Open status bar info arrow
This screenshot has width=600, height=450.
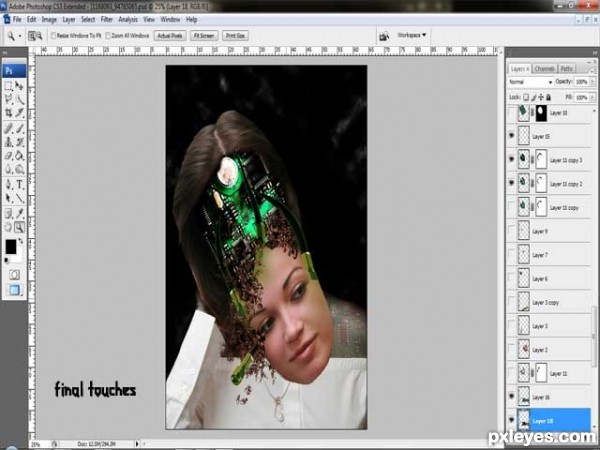click(x=137, y=444)
